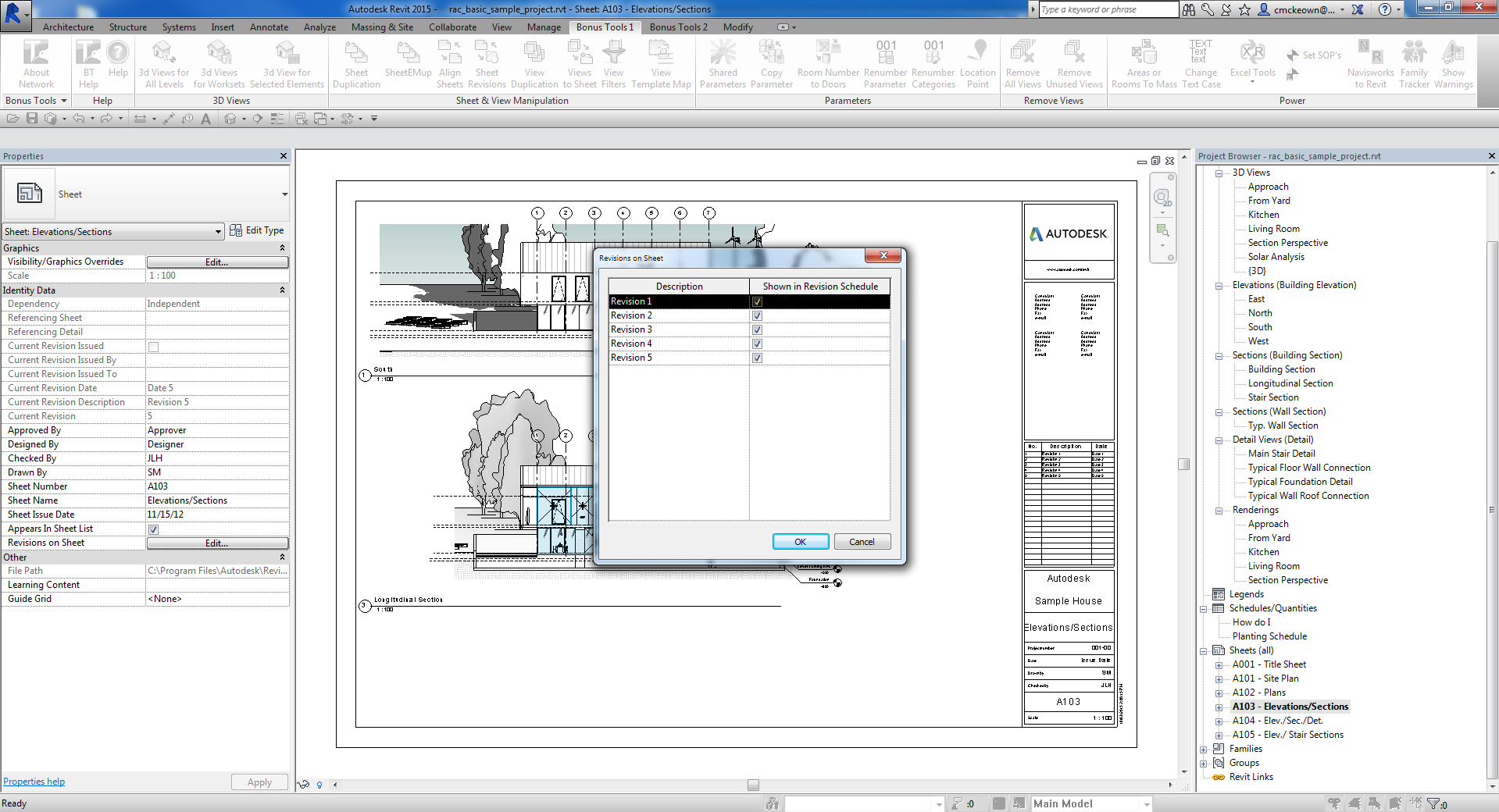Uncheck Shown in Revision Schedule for Revision 3
Viewport: 1499px width, 812px height.
point(756,329)
